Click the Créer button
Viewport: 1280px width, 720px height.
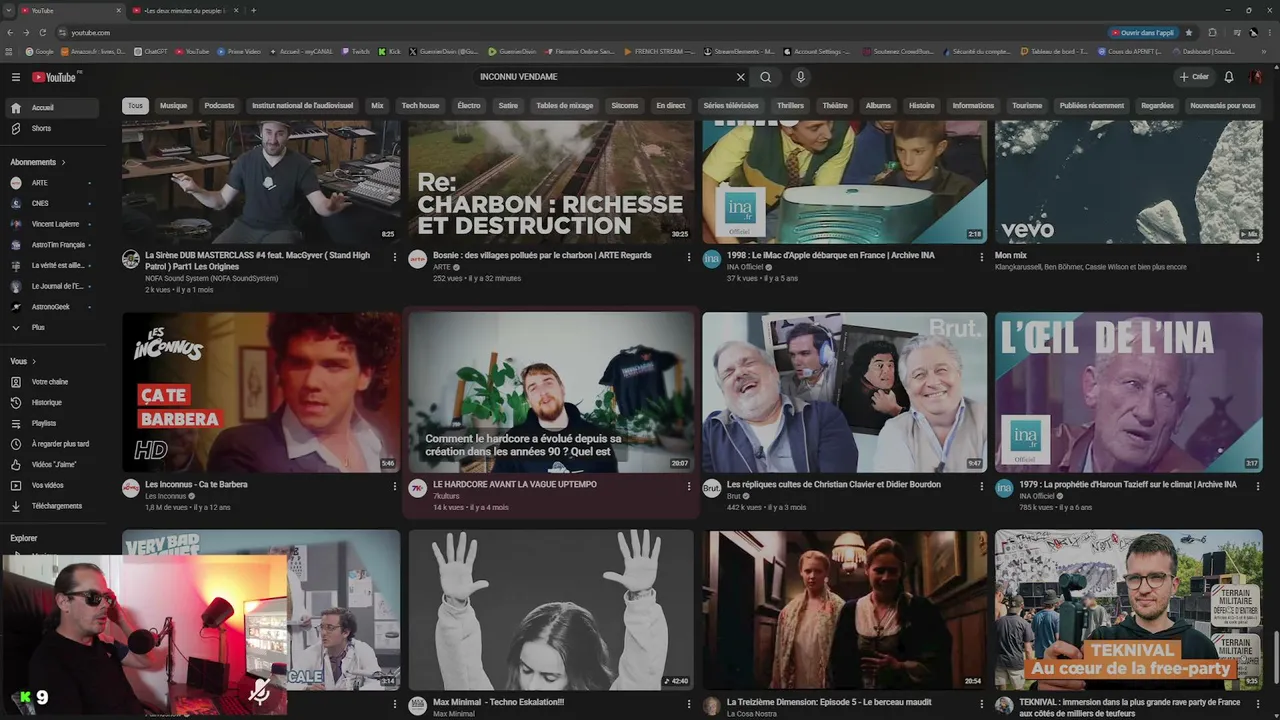pyautogui.click(x=1194, y=77)
